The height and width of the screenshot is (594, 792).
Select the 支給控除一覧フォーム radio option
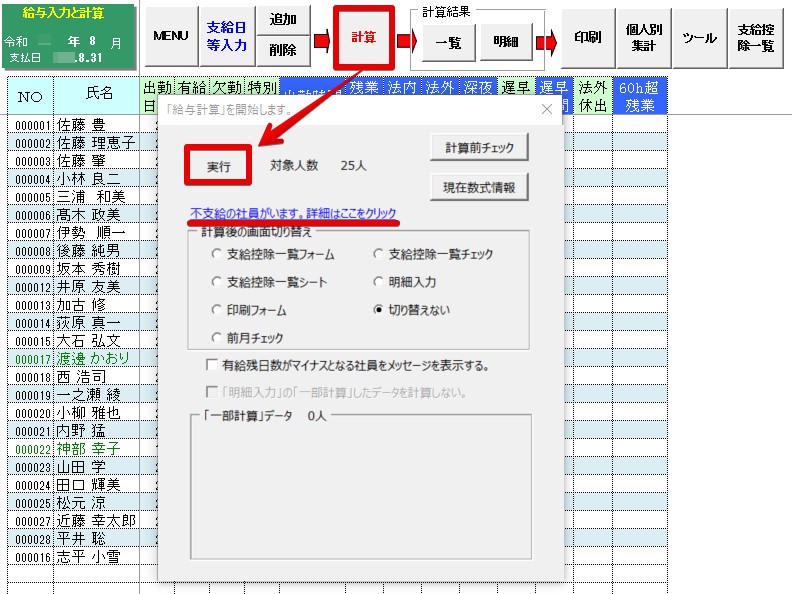217,254
